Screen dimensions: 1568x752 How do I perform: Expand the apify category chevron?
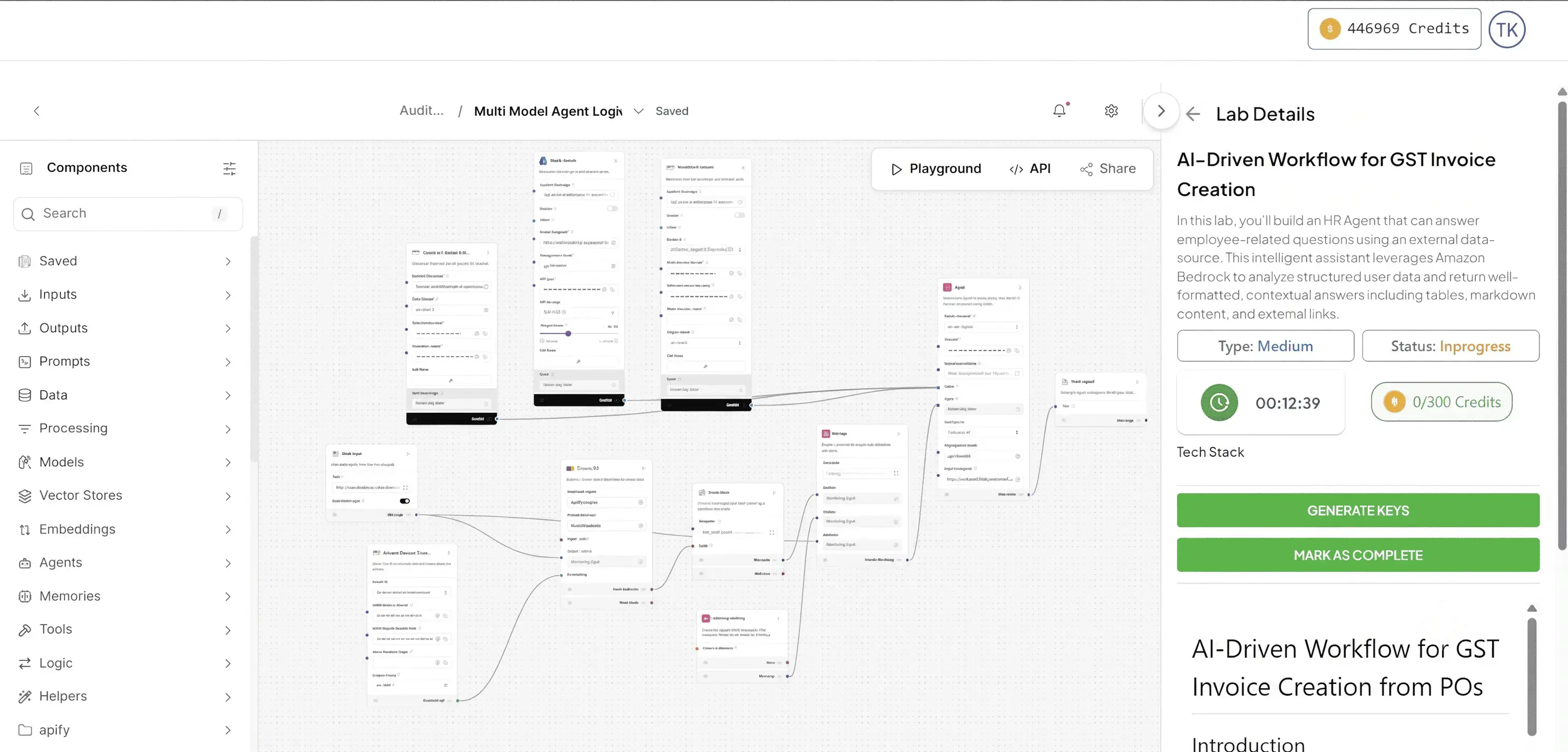point(228,731)
